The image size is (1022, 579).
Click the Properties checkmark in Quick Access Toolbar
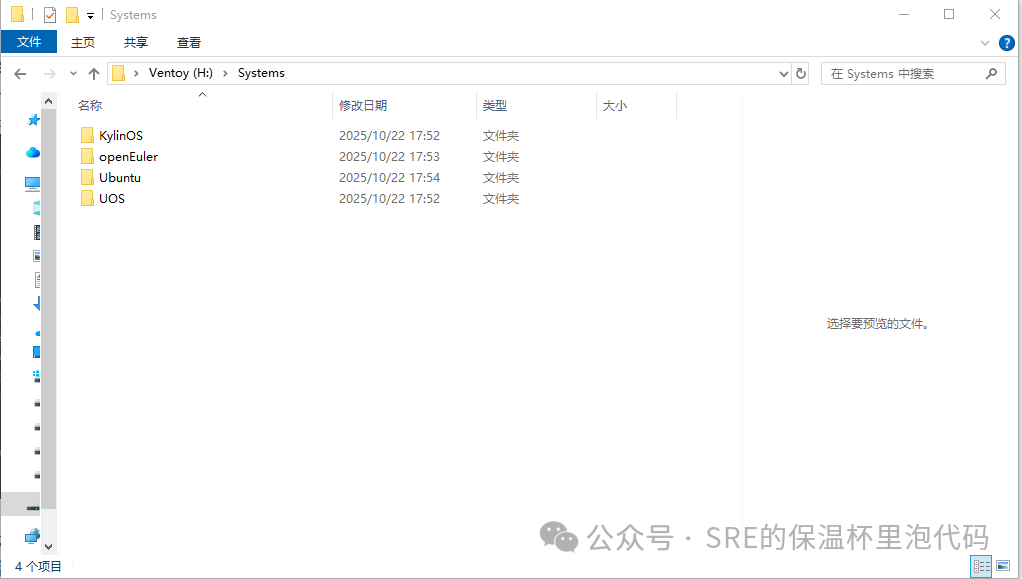click(49, 14)
